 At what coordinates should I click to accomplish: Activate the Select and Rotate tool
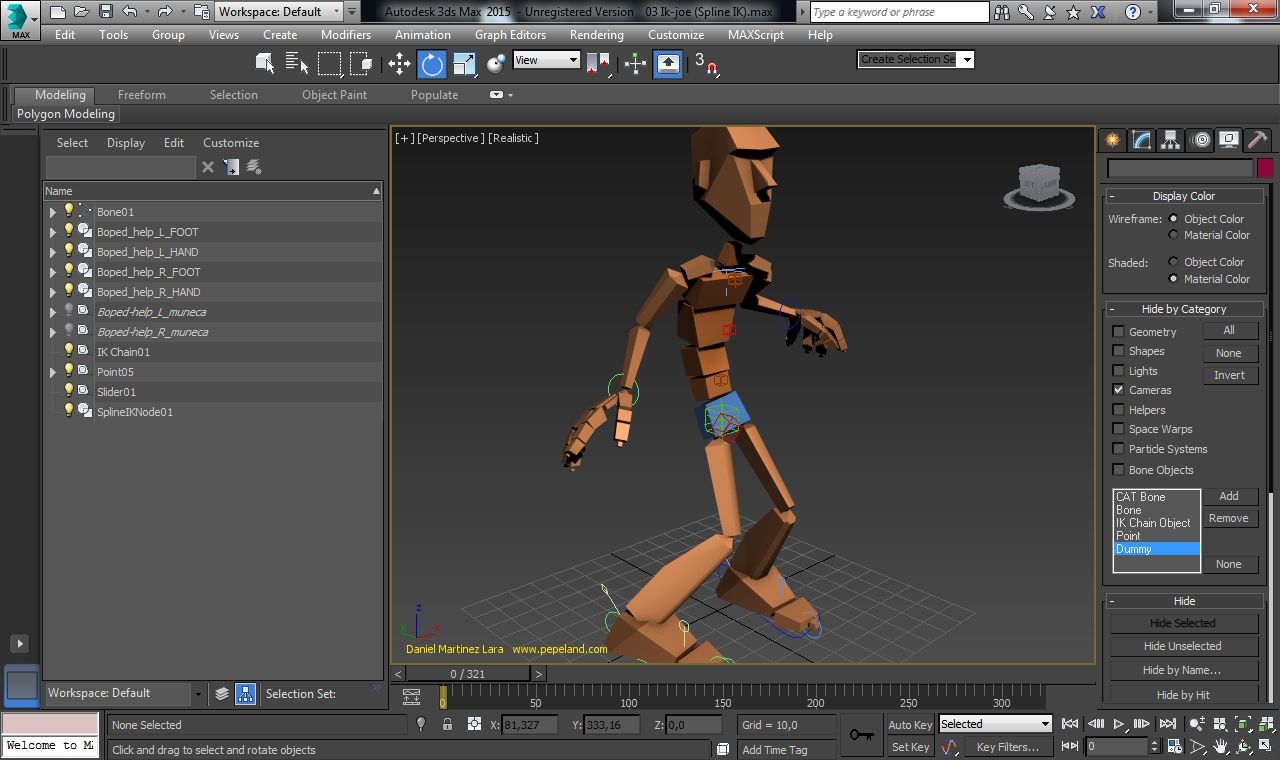[432, 64]
